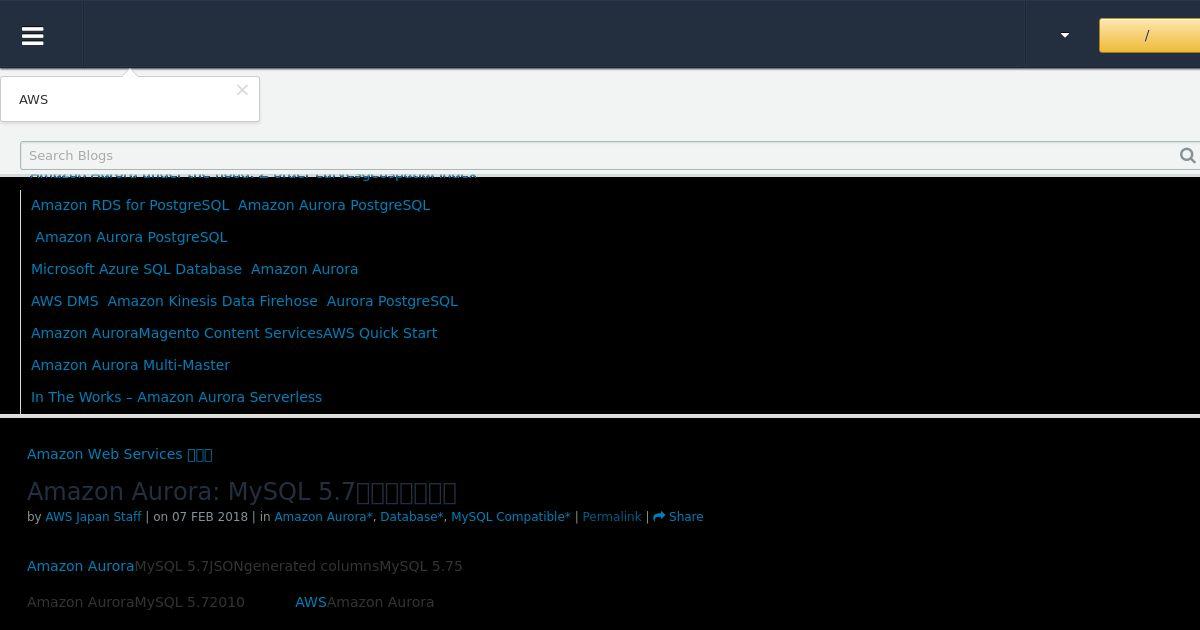Click the 07 FEB 2018 date text

coord(209,517)
